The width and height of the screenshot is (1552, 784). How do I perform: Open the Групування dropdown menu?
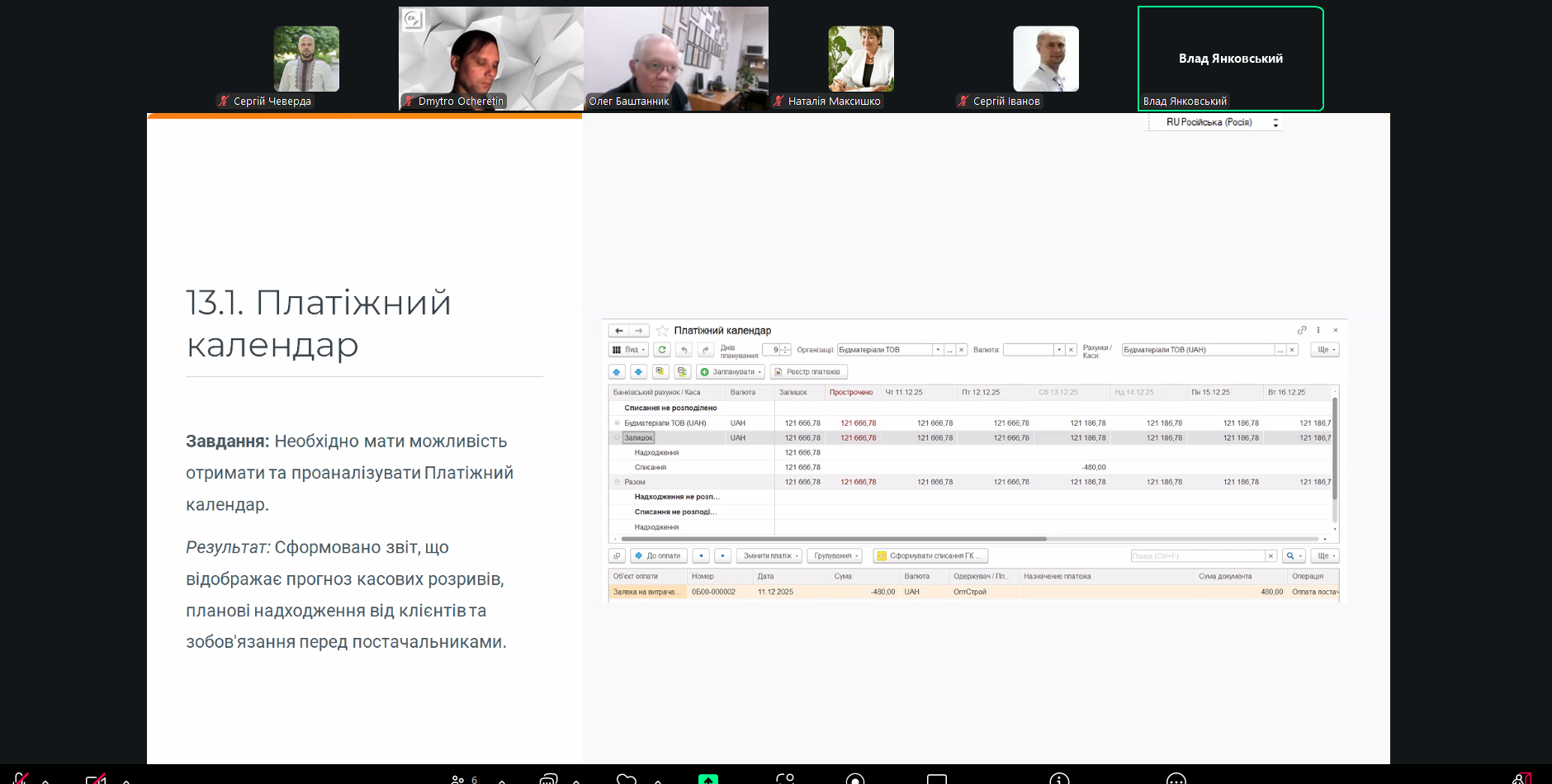click(x=835, y=556)
